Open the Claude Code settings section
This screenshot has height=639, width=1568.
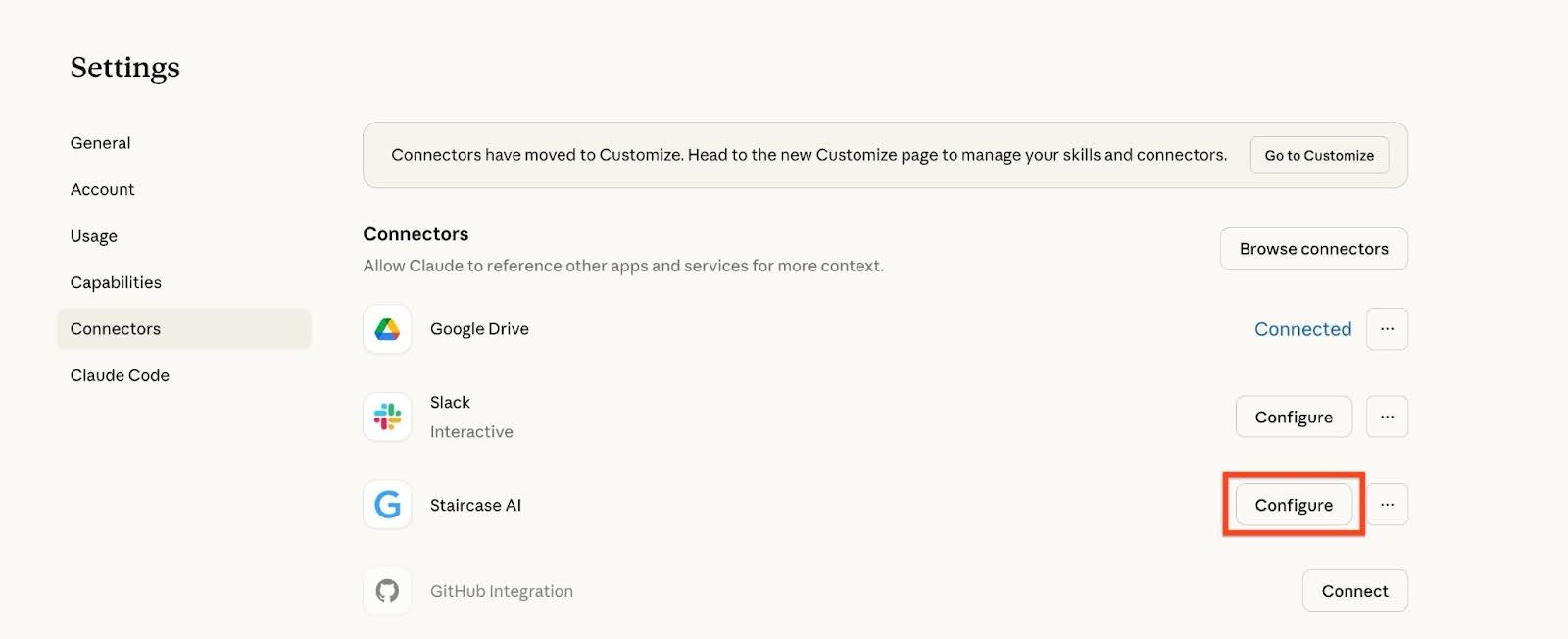pos(119,374)
